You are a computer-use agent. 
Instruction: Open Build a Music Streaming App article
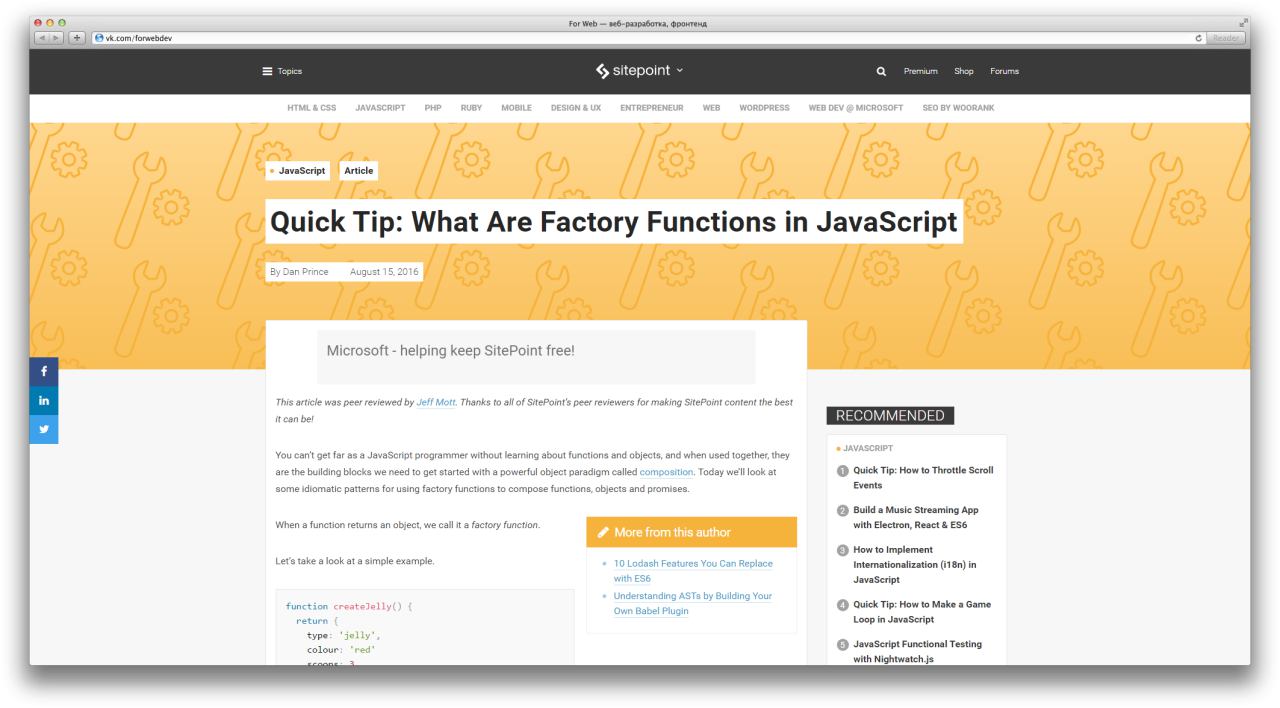click(916, 517)
